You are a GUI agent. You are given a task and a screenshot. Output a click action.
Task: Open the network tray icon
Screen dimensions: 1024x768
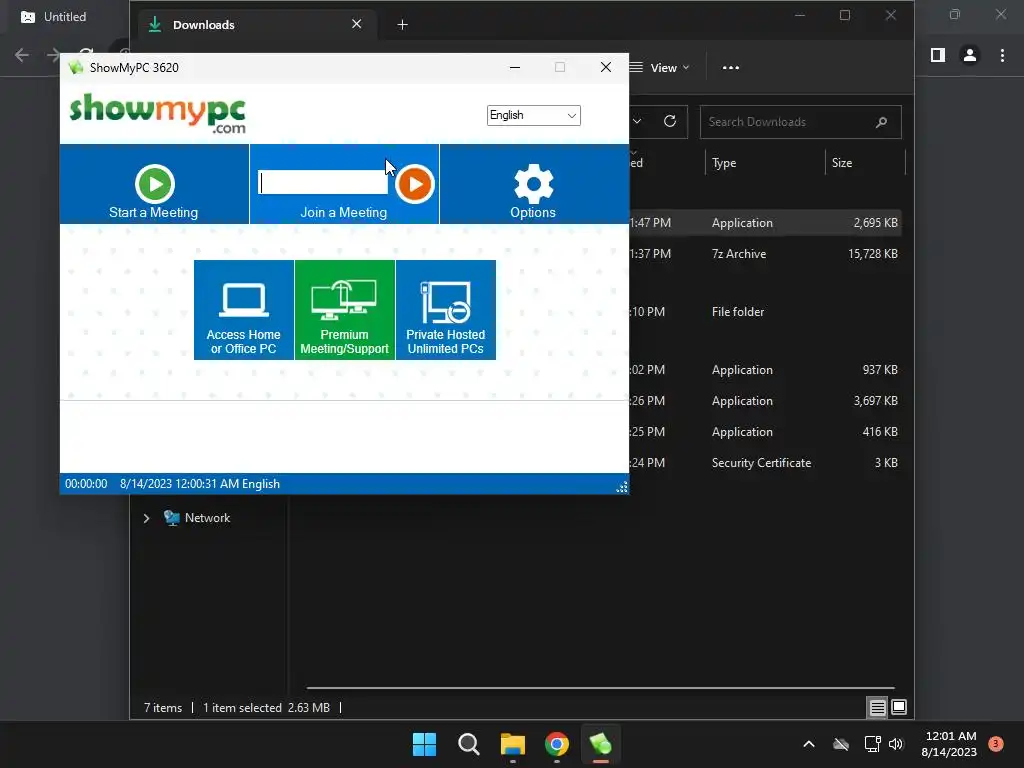coord(872,744)
